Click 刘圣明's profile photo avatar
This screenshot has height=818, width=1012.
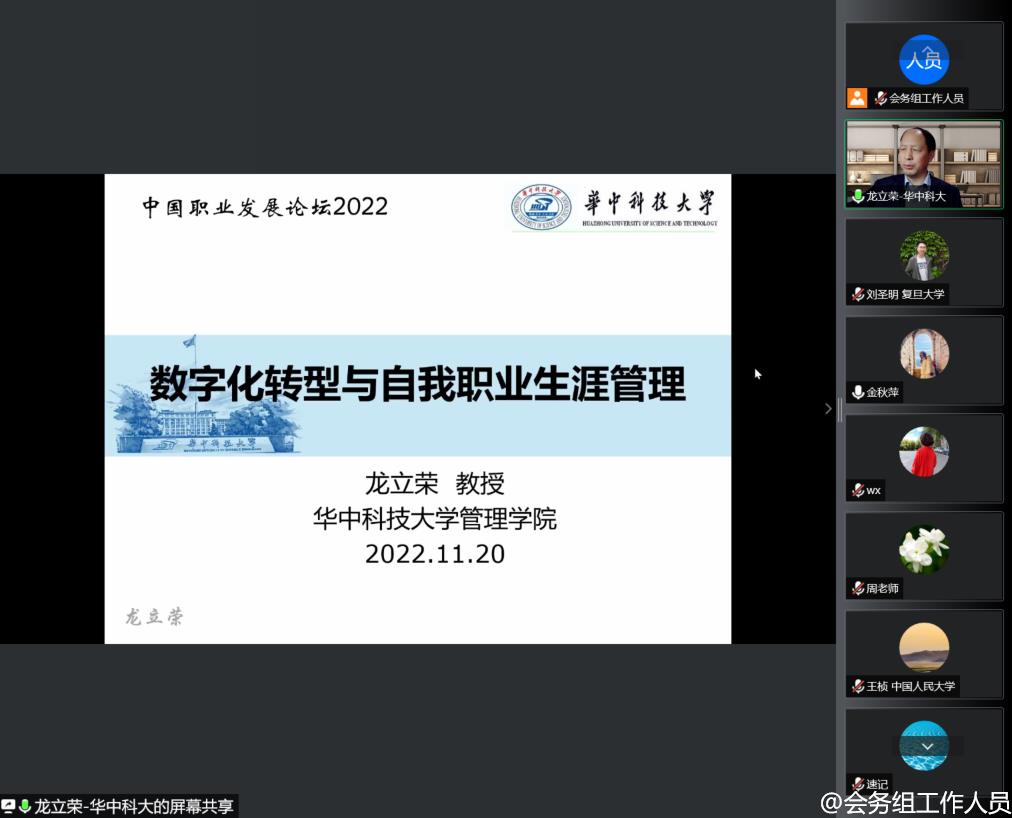[x=923, y=256]
